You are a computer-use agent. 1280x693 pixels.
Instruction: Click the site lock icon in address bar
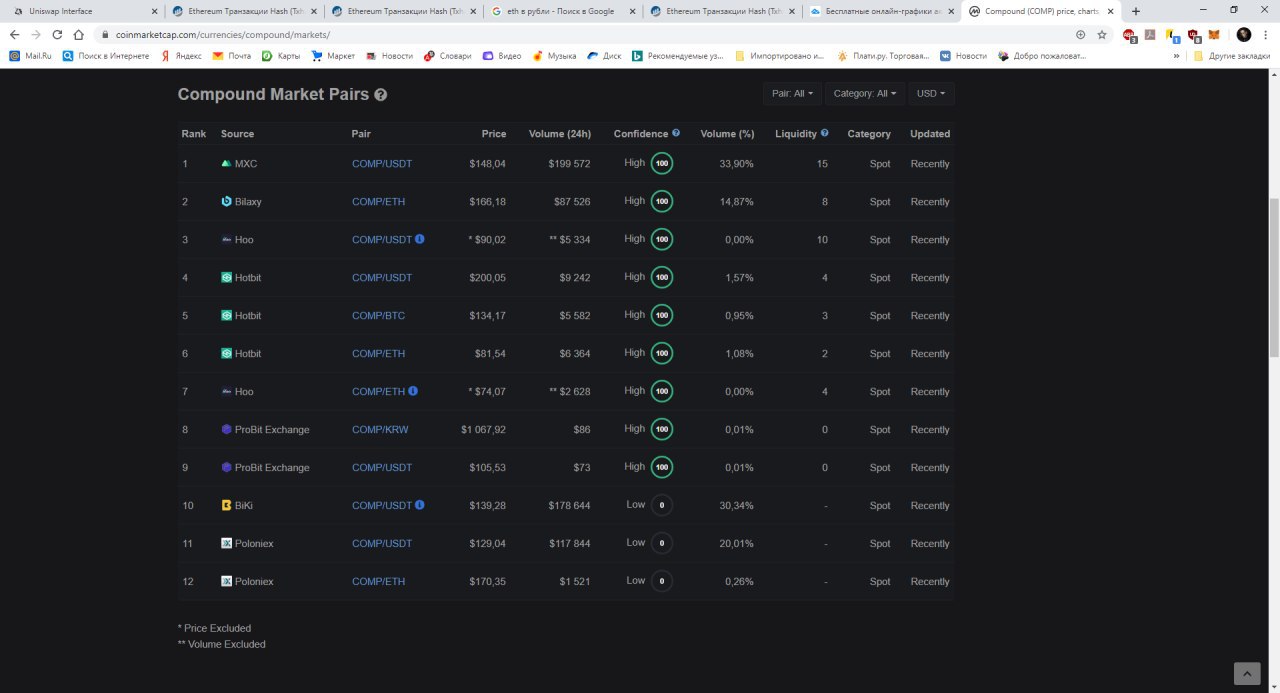104,34
